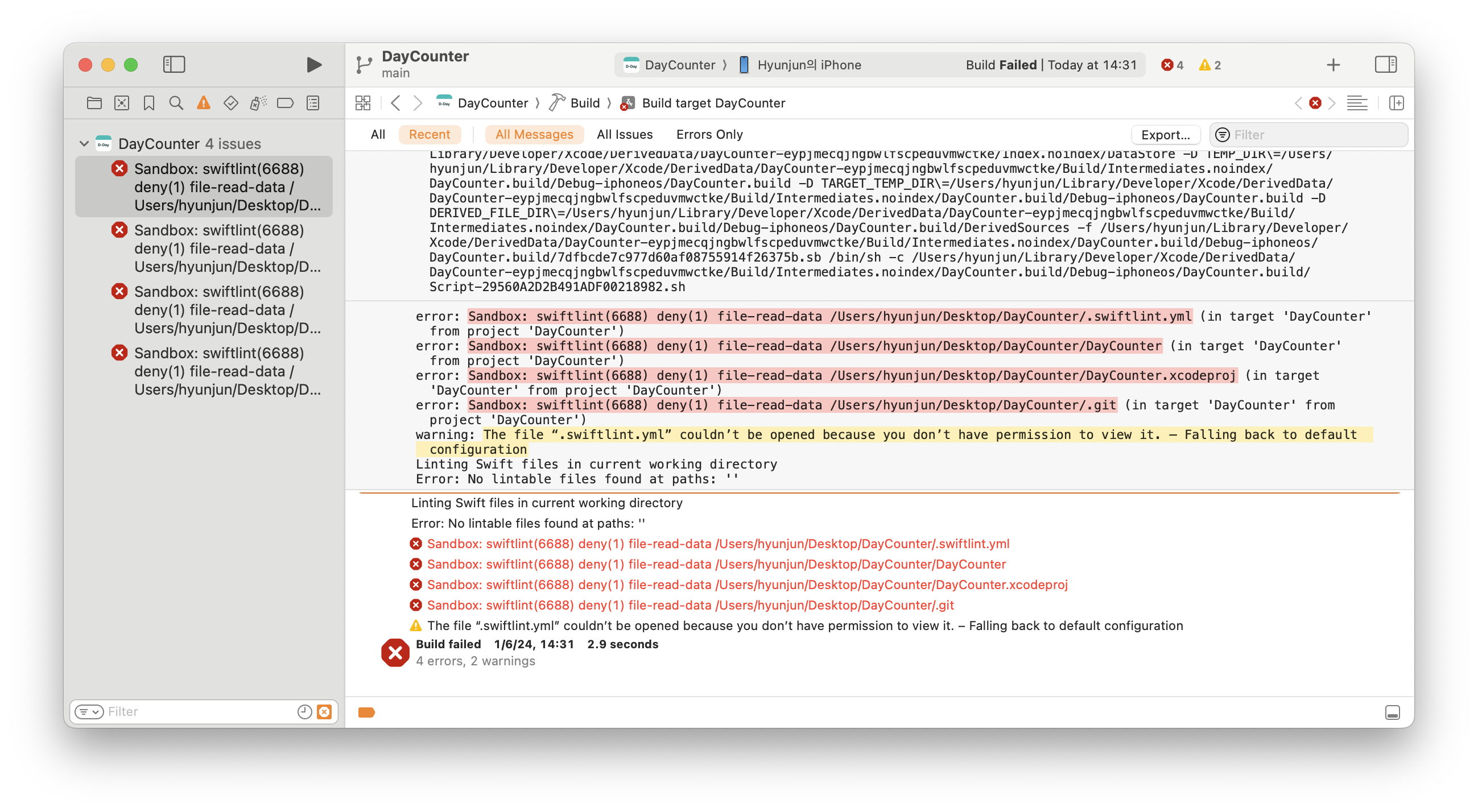Toggle the bottom debug area button
Image resolution: width=1478 pixels, height=812 pixels.
(1392, 712)
